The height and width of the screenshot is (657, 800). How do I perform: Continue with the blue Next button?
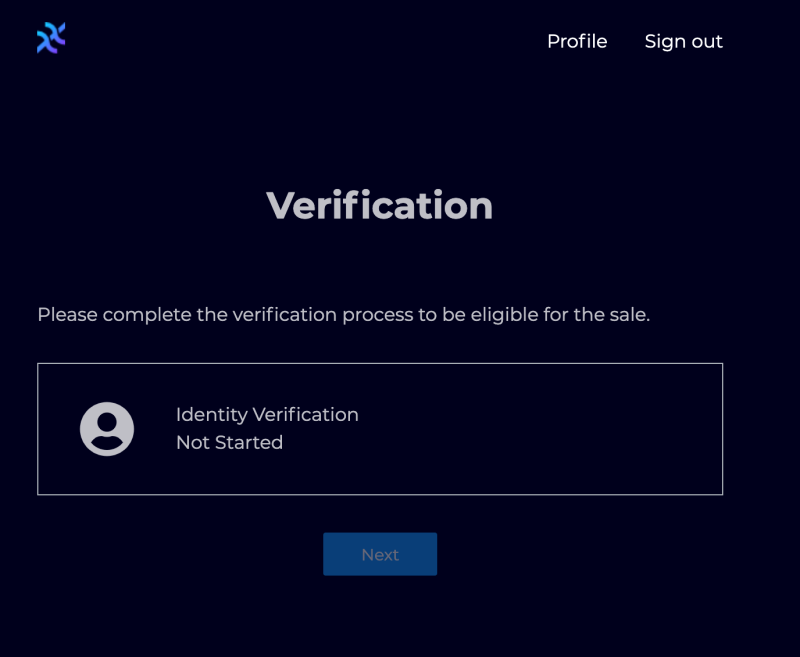pyautogui.click(x=380, y=554)
